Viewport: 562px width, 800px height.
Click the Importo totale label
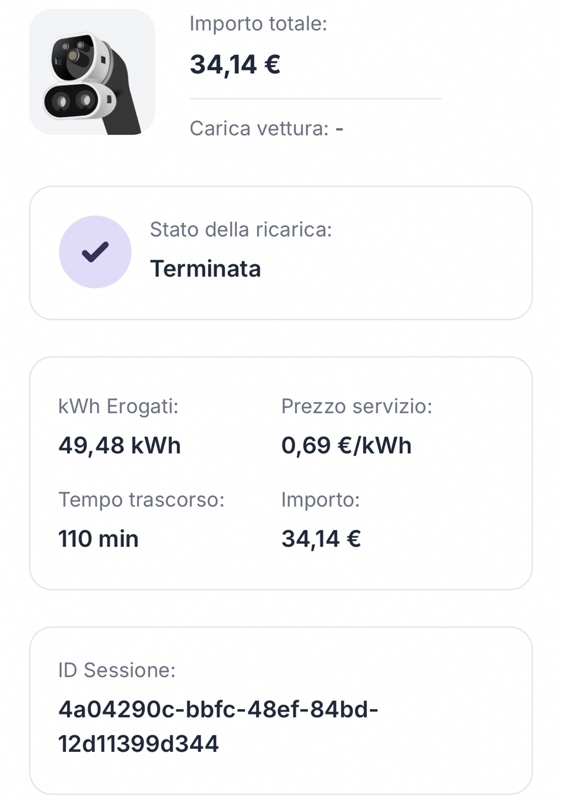click(x=258, y=24)
